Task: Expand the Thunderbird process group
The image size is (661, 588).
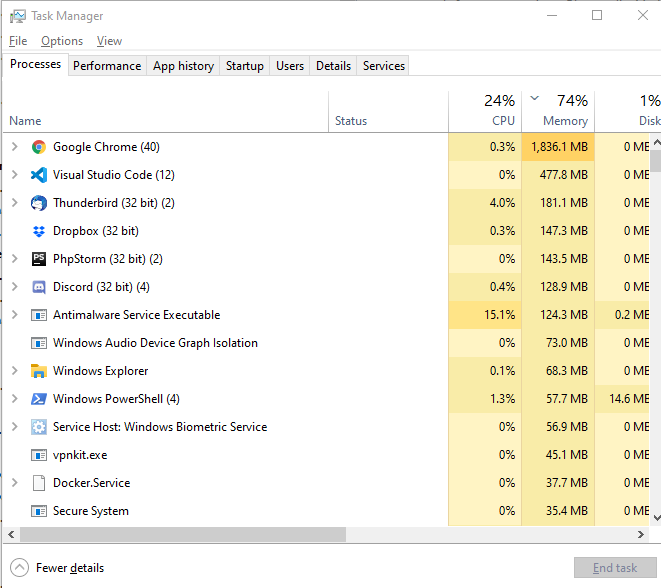Action: tap(15, 203)
